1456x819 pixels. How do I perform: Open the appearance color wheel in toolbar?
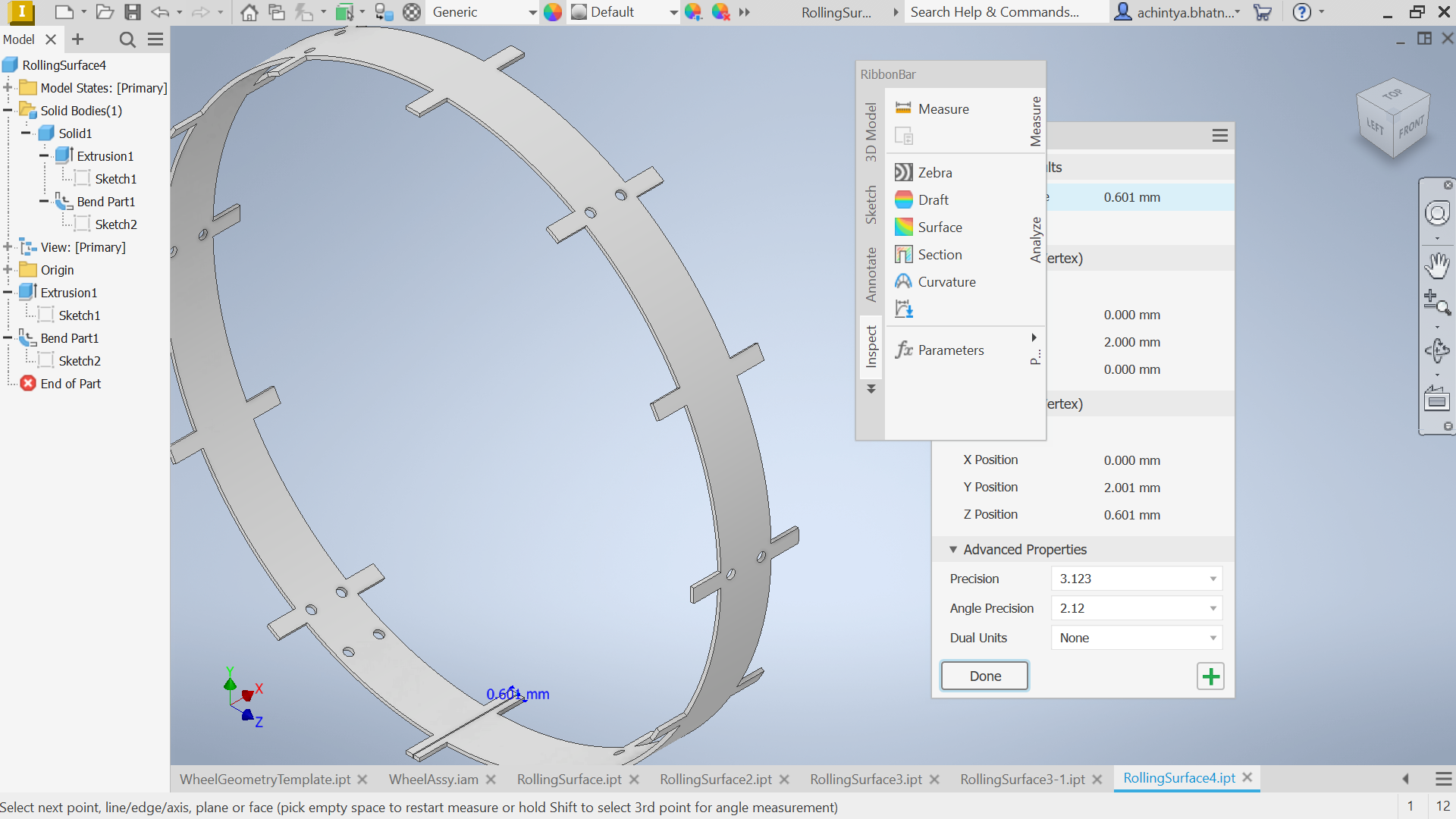pyautogui.click(x=553, y=12)
